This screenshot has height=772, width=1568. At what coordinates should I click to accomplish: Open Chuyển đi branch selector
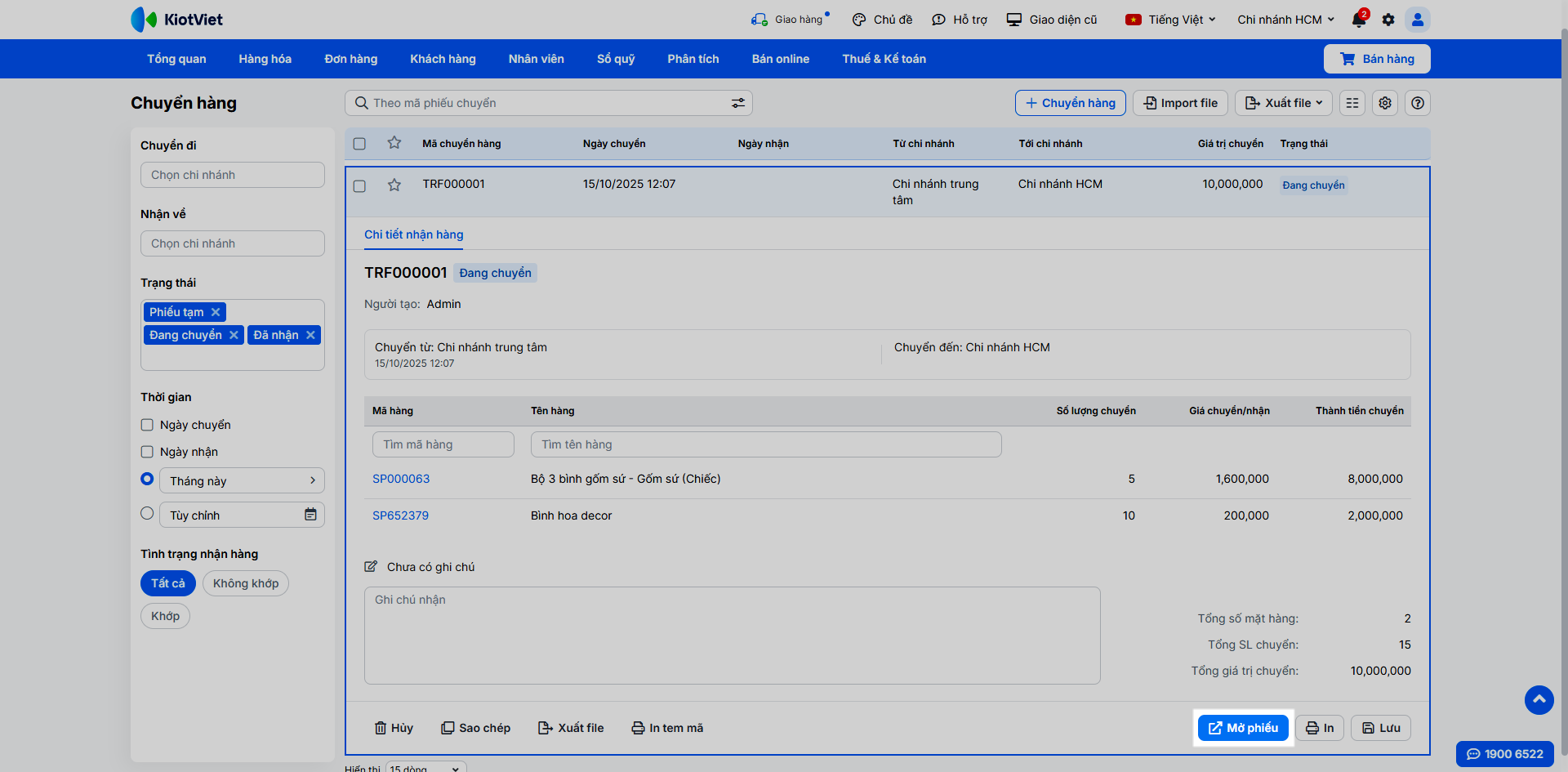click(x=233, y=175)
